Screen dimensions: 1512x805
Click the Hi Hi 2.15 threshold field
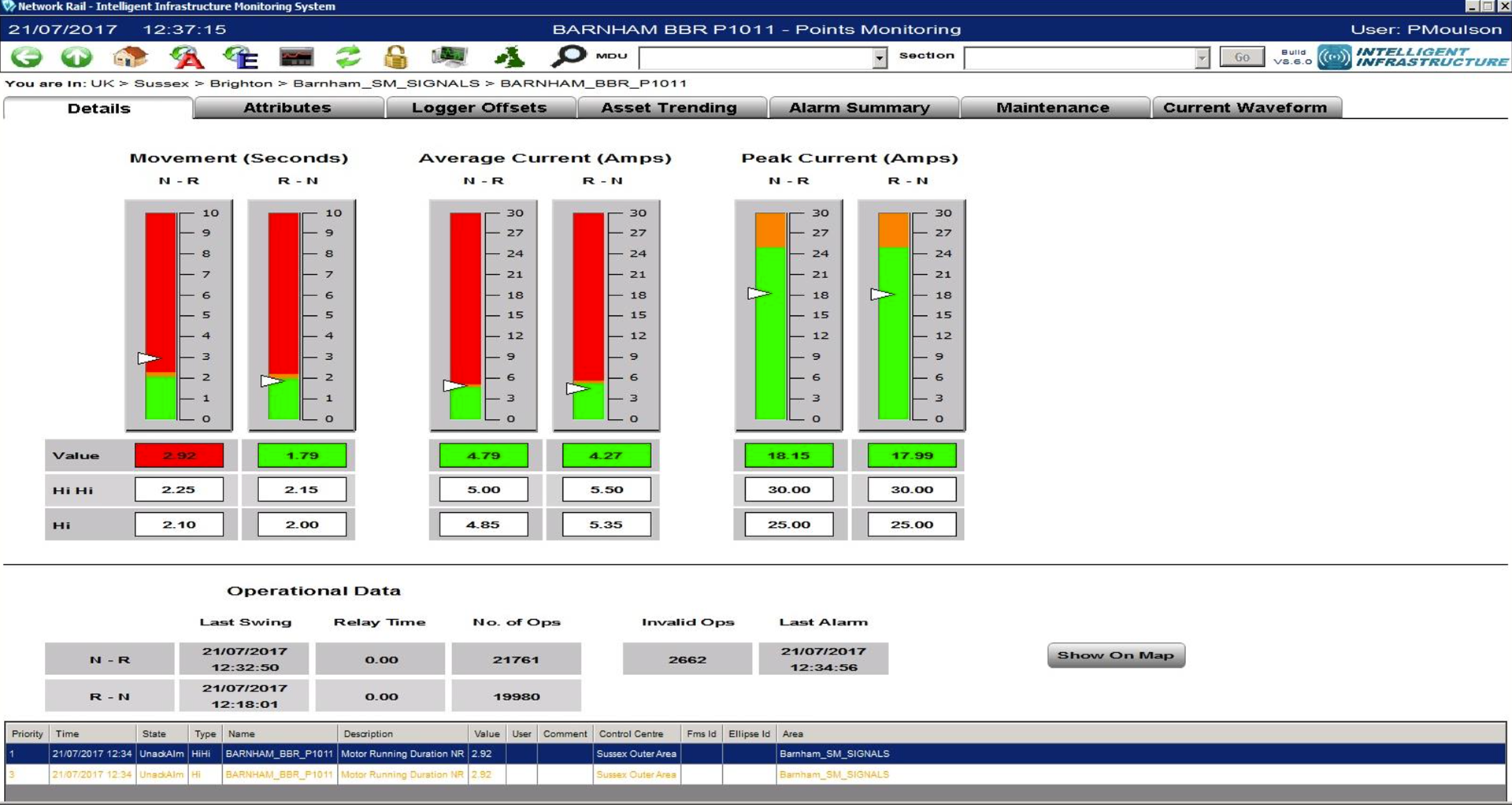point(302,489)
